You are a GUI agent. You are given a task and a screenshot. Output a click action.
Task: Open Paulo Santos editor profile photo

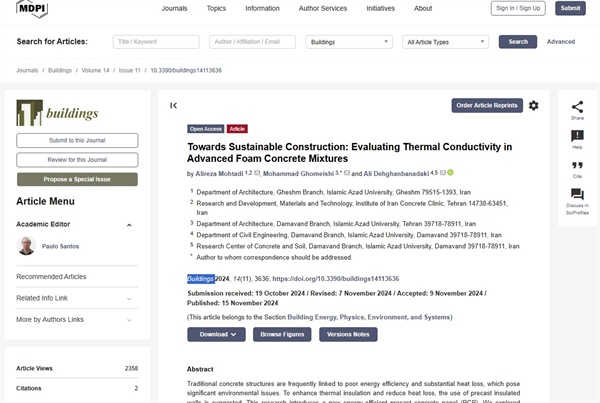click(x=26, y=246)
